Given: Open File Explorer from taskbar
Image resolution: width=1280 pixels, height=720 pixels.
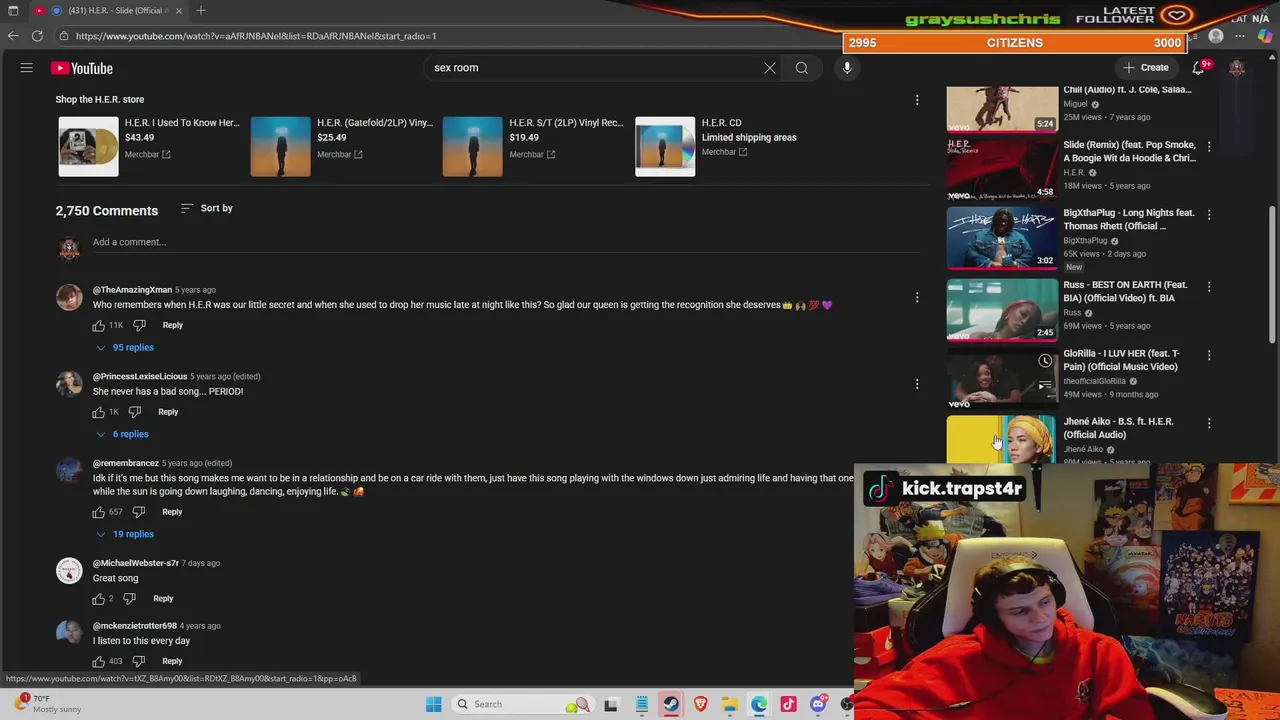Looking at the screenshot, I should 729,704.
